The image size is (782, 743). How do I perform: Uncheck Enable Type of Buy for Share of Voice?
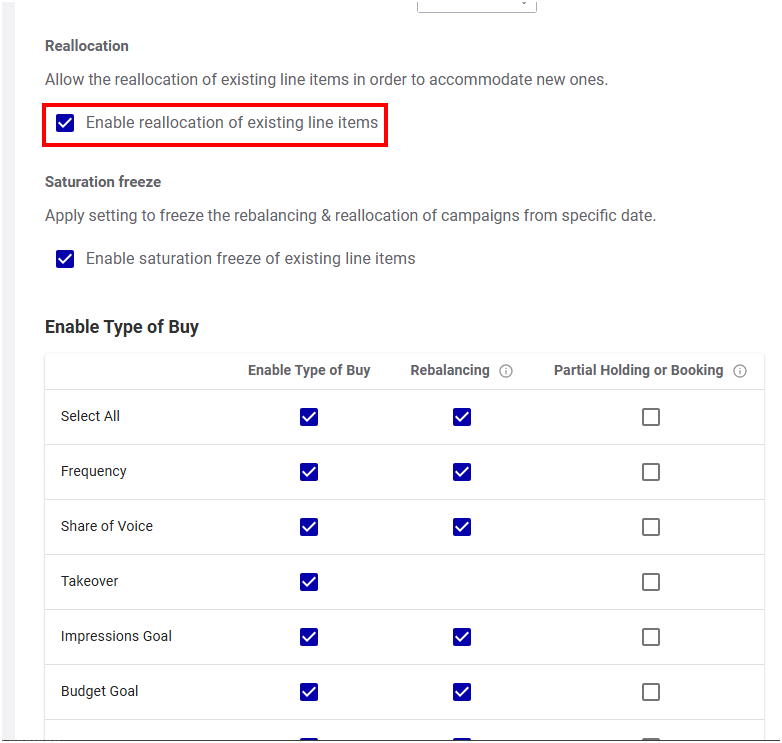(309, 527)
